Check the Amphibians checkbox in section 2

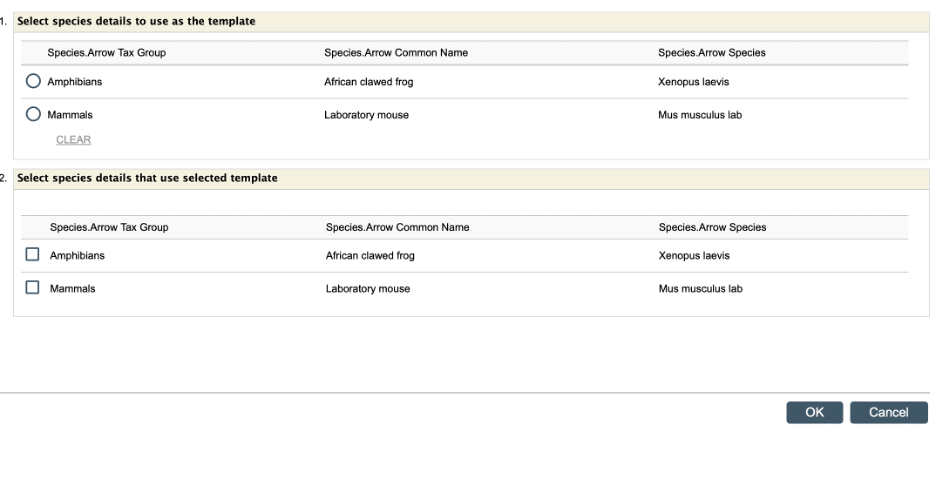[32, 255]
